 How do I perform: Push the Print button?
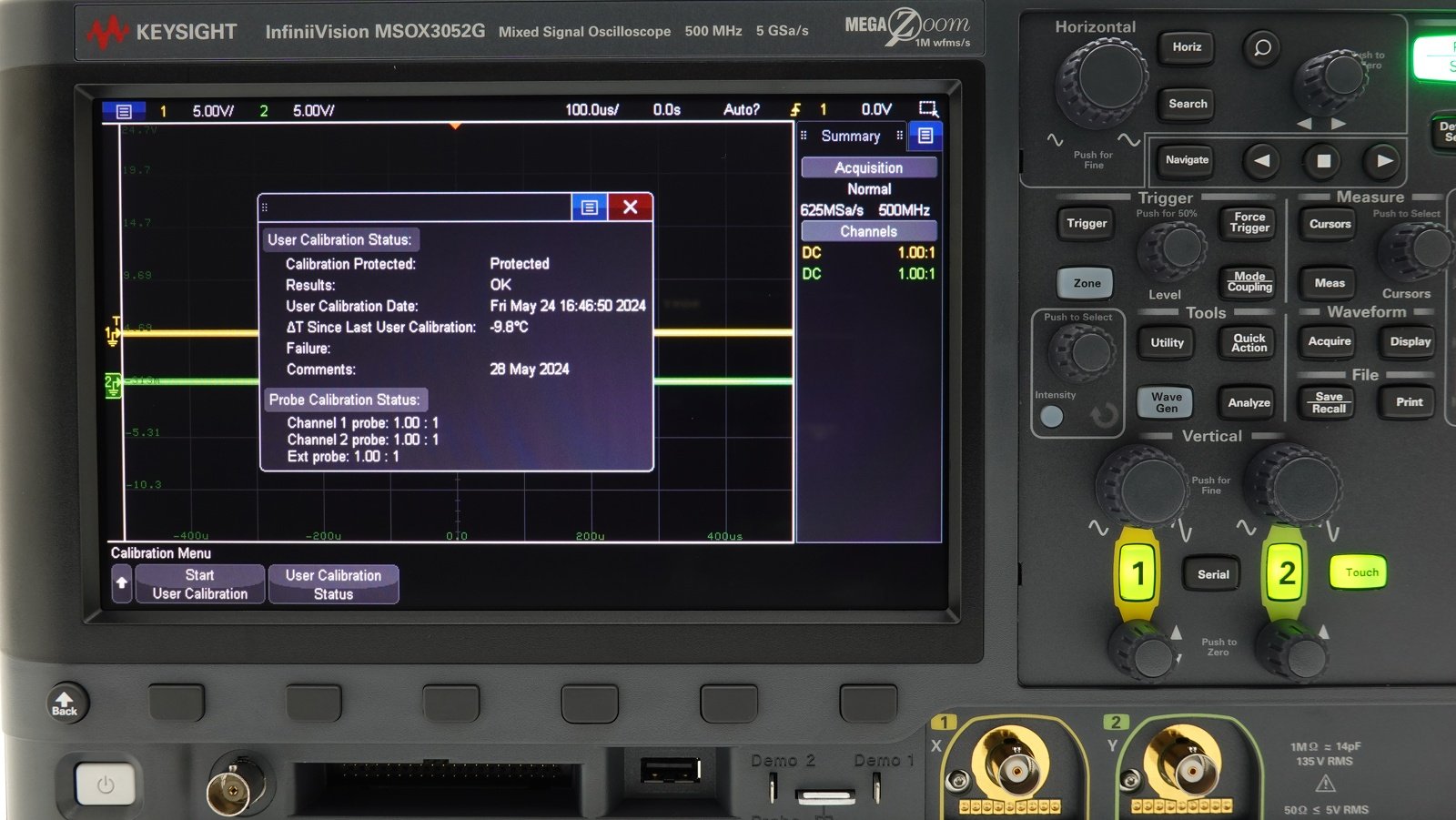(x=1409, y=402)
